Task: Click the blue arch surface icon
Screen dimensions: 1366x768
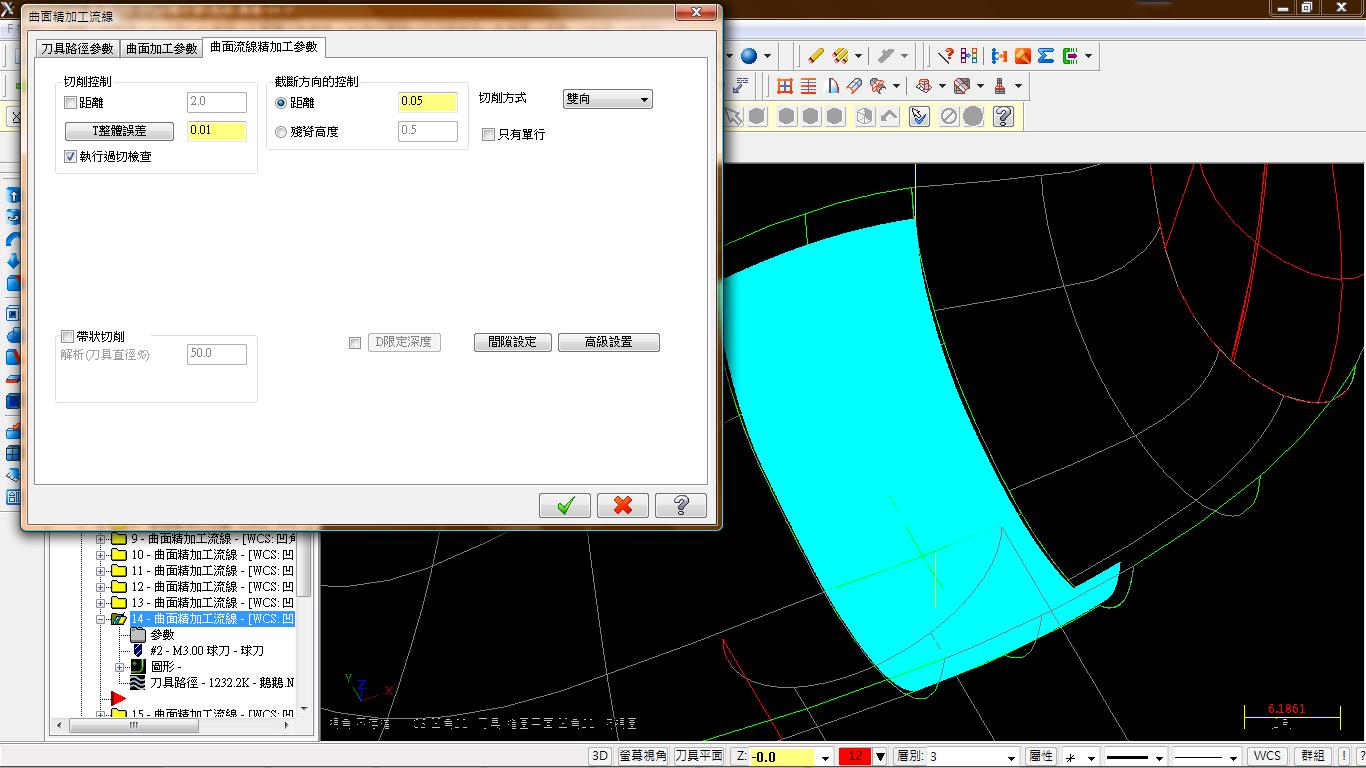Action: 833,86
